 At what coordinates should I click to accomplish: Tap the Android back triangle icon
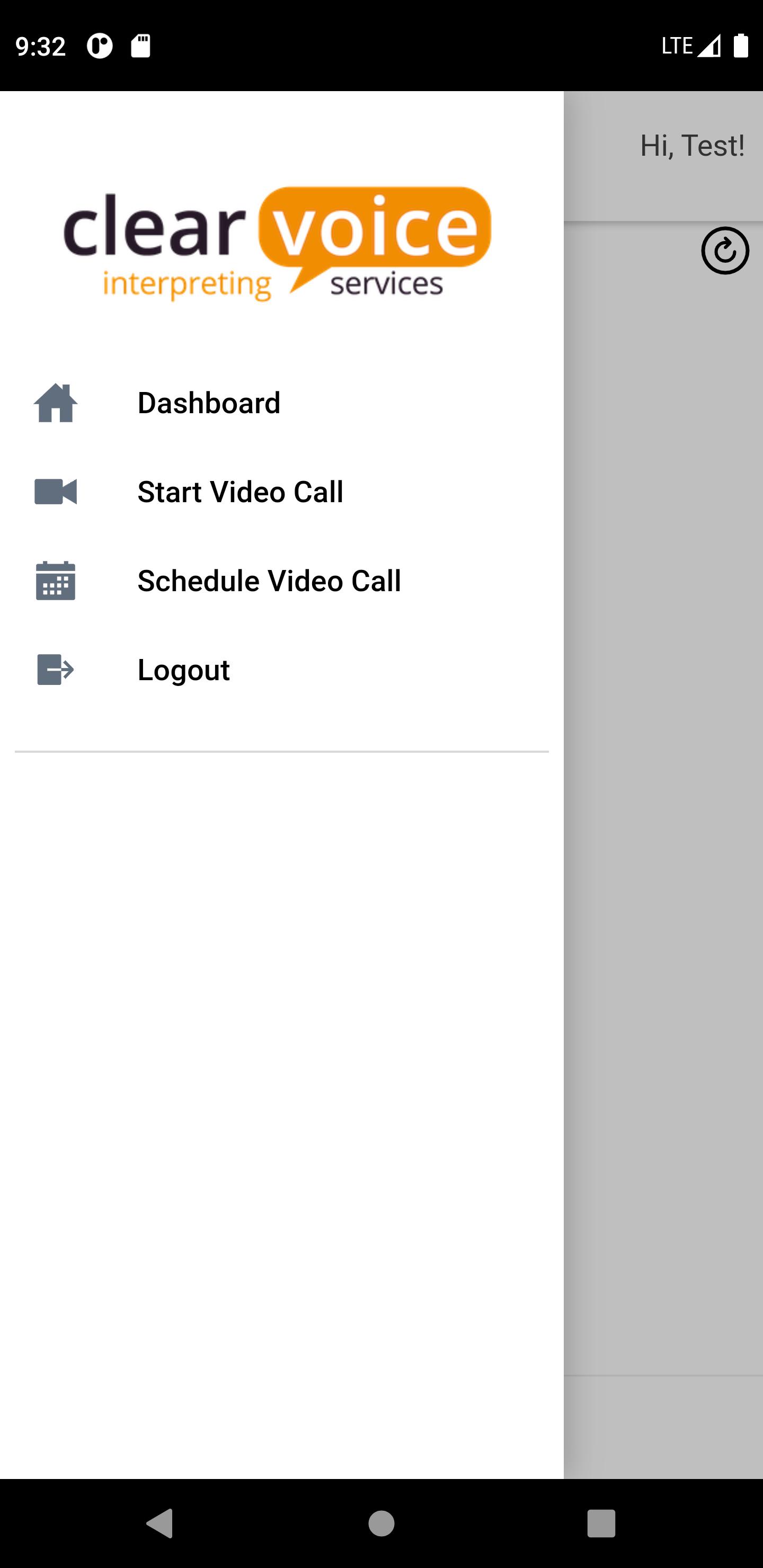(160, 1524)
